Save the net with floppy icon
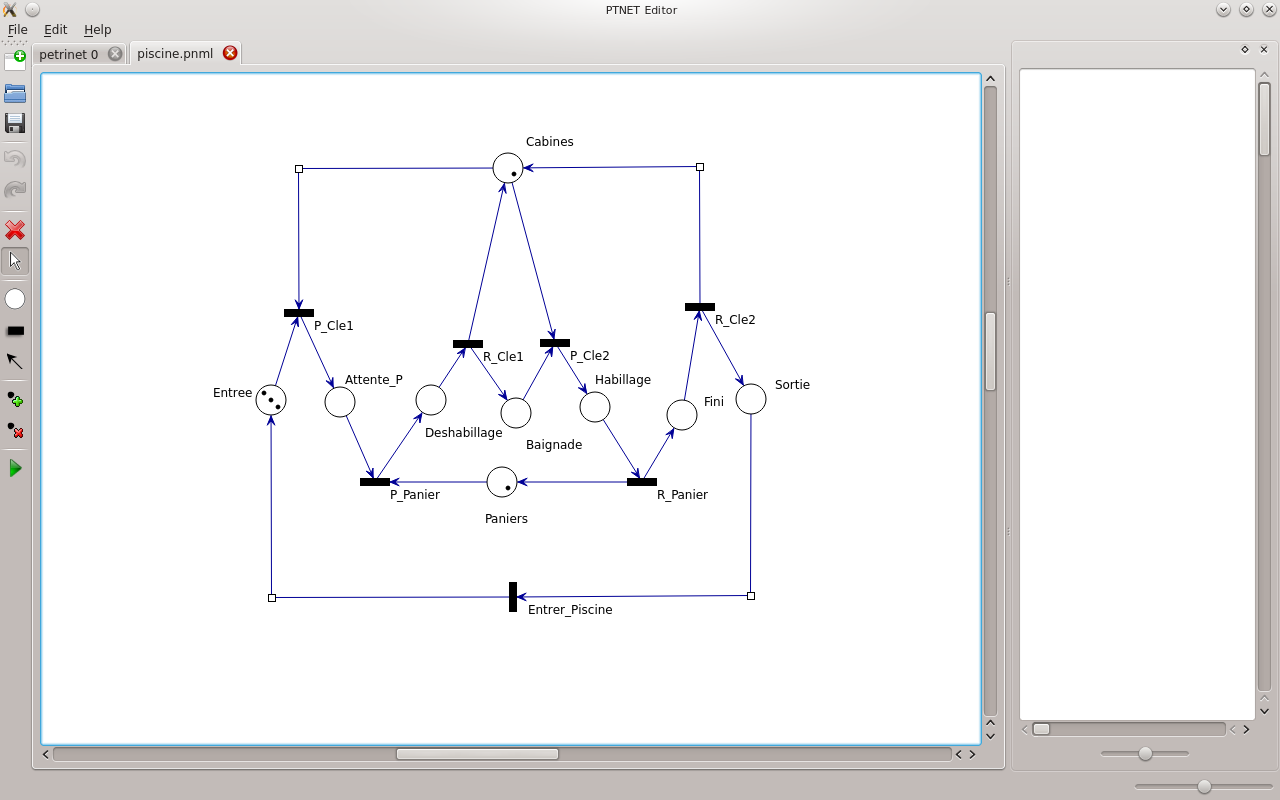The image size is (1280, 800). (x=15, y=123)
